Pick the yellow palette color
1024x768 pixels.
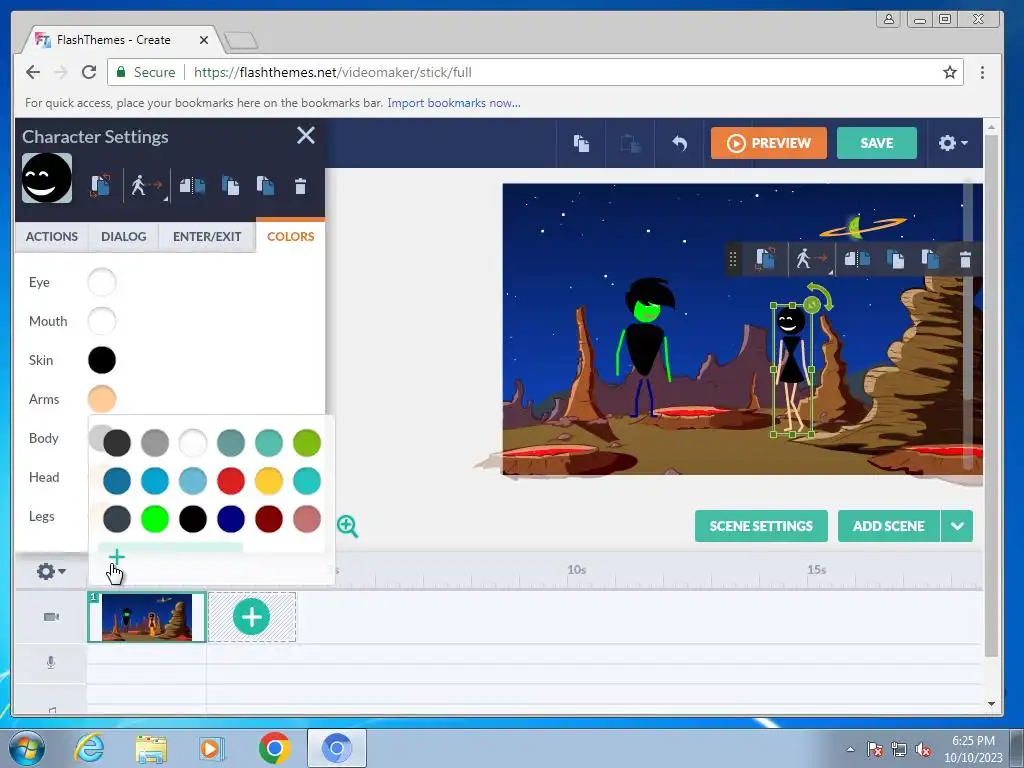tap(268, 481)
